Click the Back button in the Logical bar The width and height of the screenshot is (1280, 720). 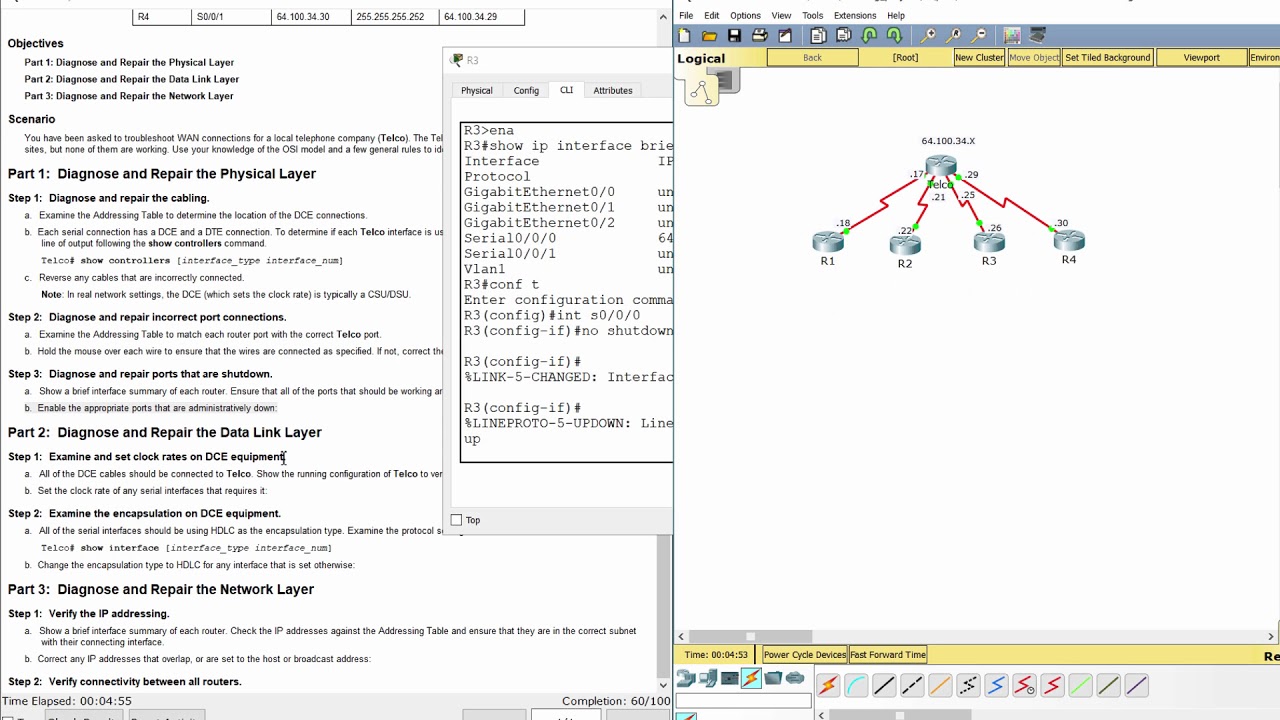[x=812, y=57]
